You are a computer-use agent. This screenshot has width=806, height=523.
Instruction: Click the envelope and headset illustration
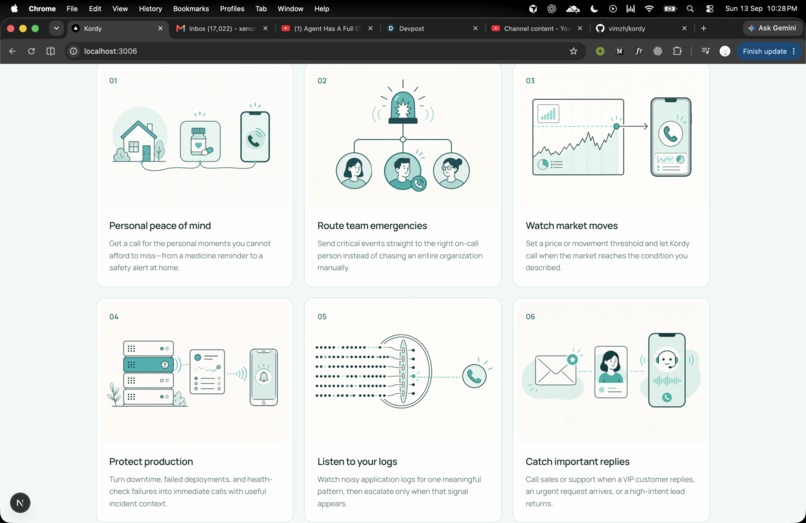coord(611,371)
